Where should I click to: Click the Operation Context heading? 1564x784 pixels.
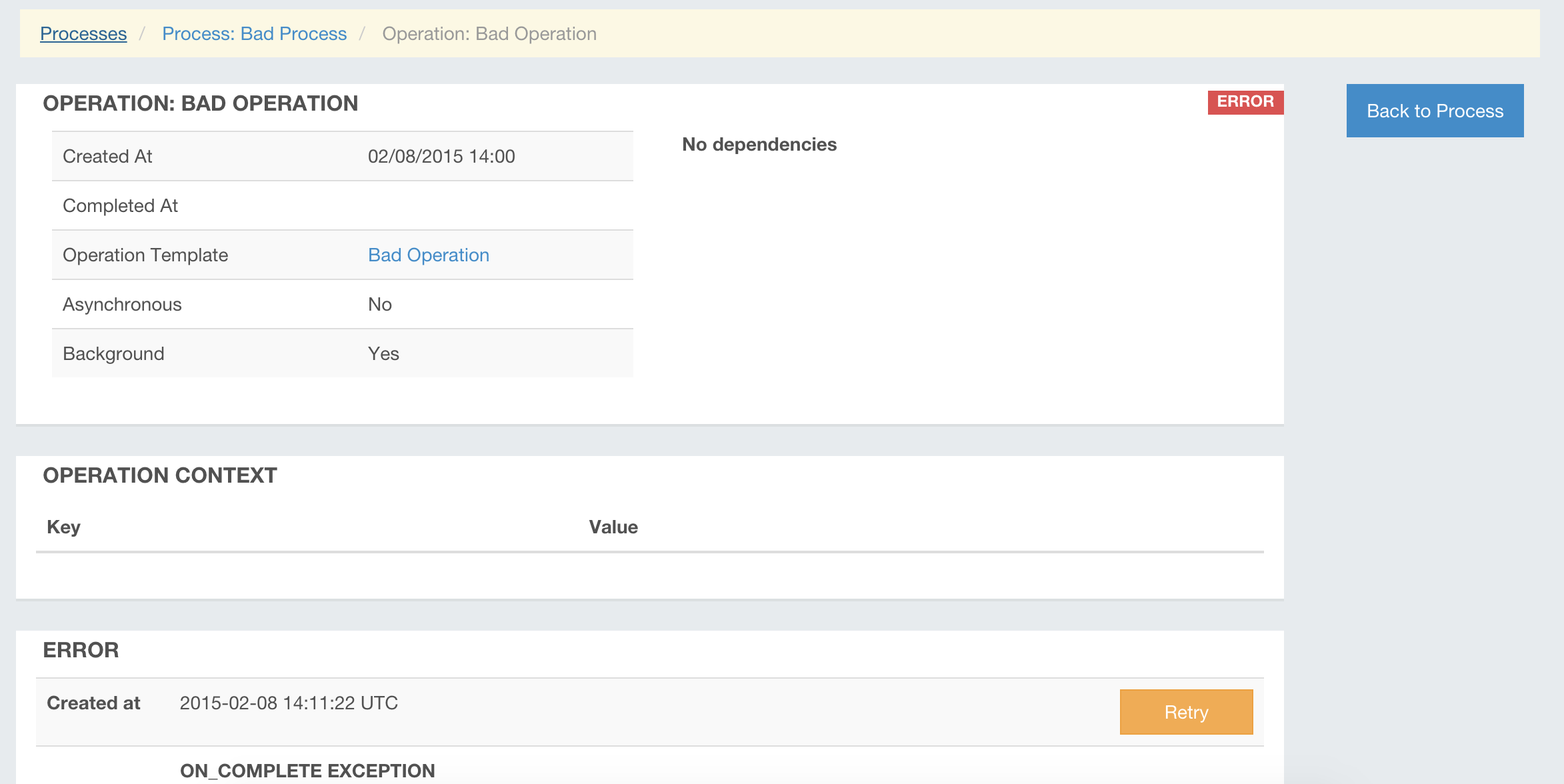click(x=160, y=475)
